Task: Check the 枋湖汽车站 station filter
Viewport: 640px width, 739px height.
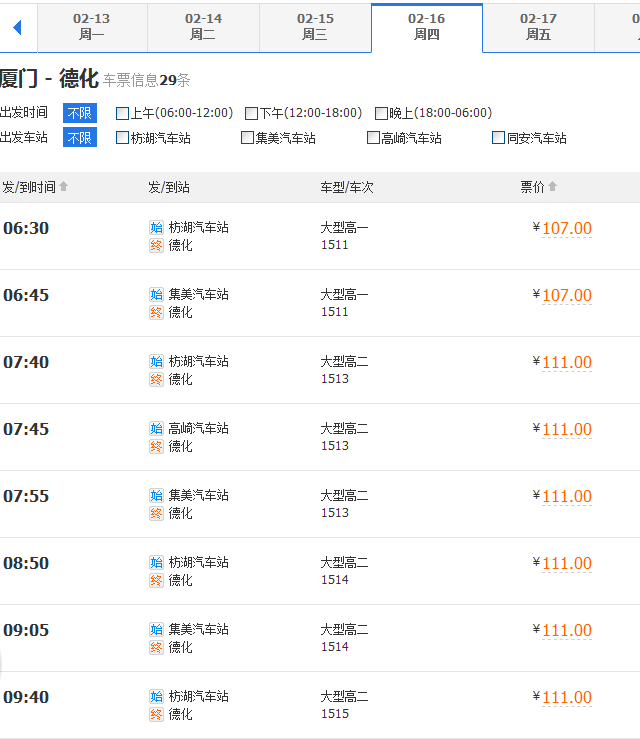Action: (x=122, y=138)
